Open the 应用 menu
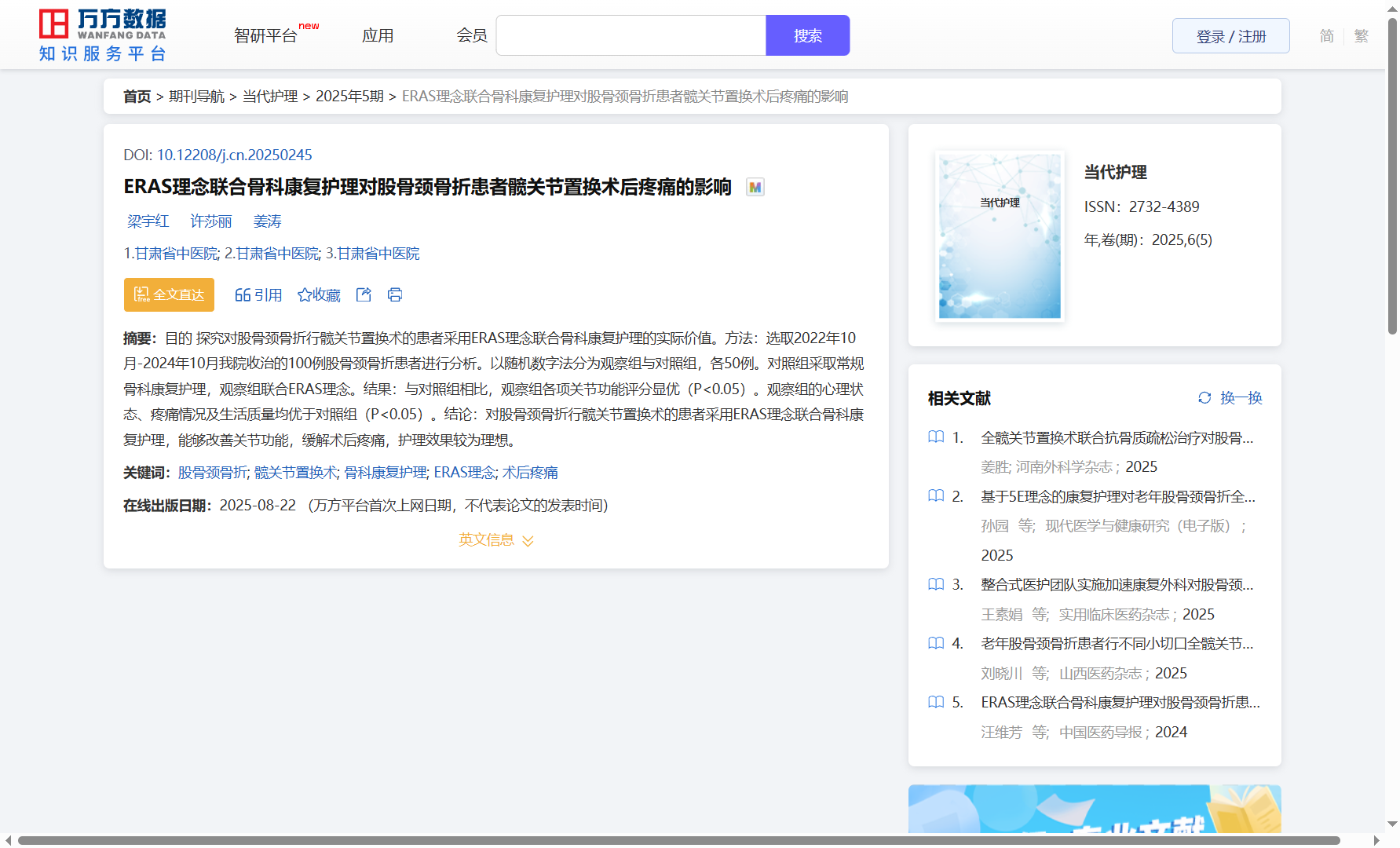 (378, 35)
